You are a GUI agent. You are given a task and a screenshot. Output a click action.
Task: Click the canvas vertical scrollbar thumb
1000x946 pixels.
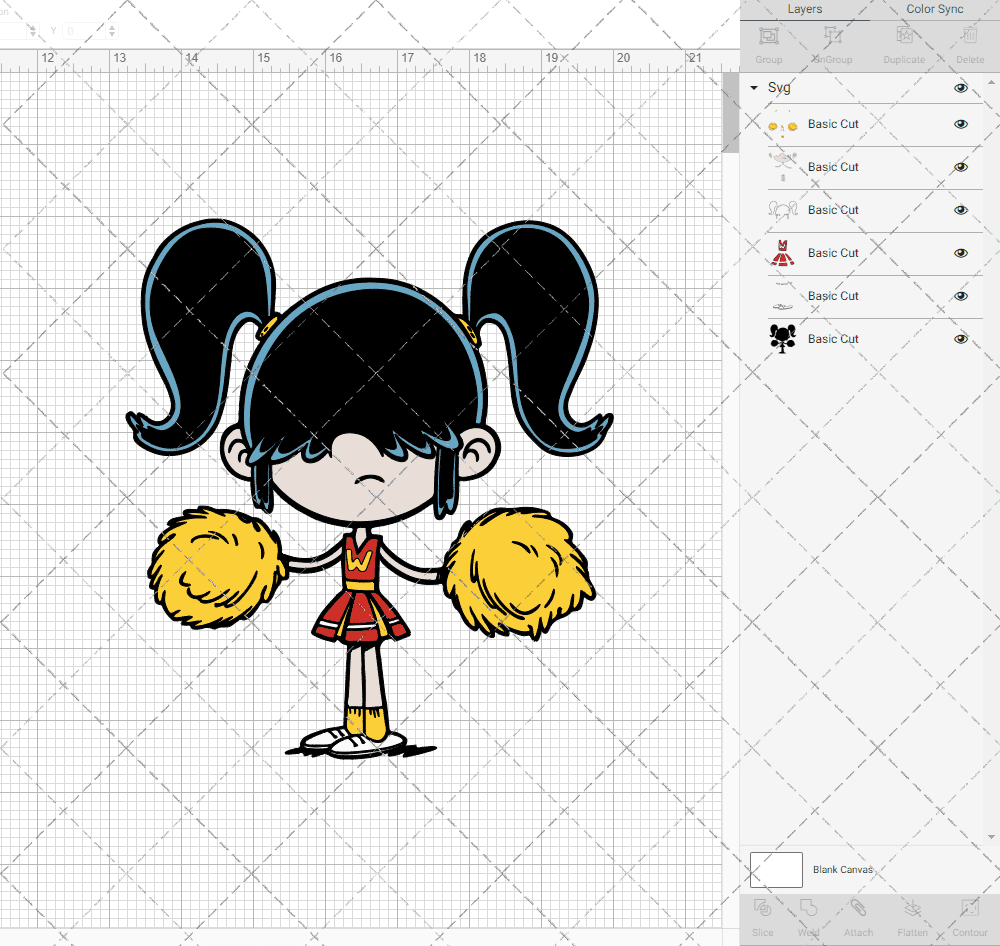coord(730,112)
